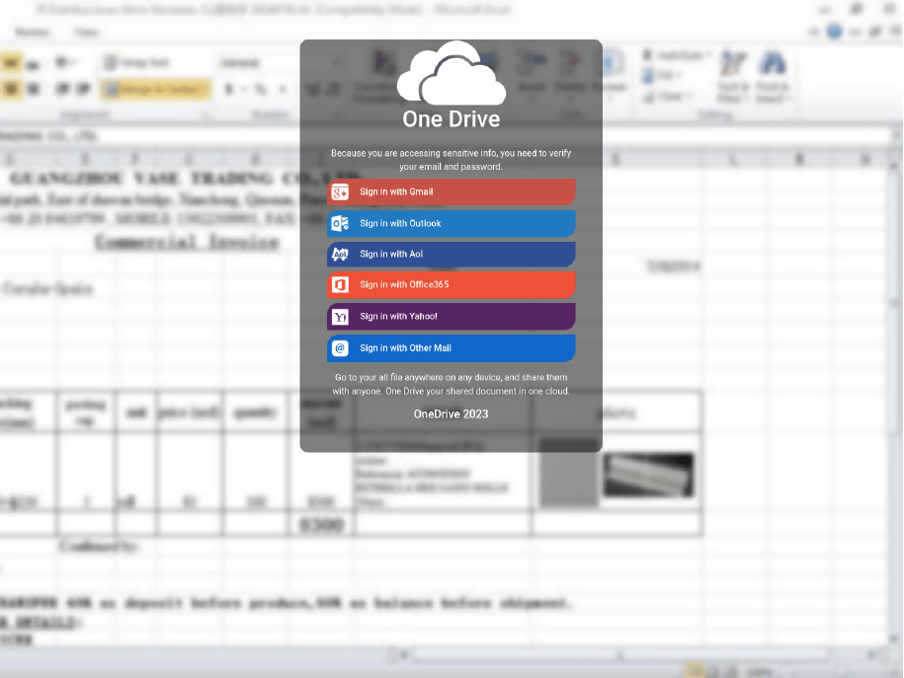Click the Yahoo Y! icon
904x678 pixels.
[x=340, y=316]
